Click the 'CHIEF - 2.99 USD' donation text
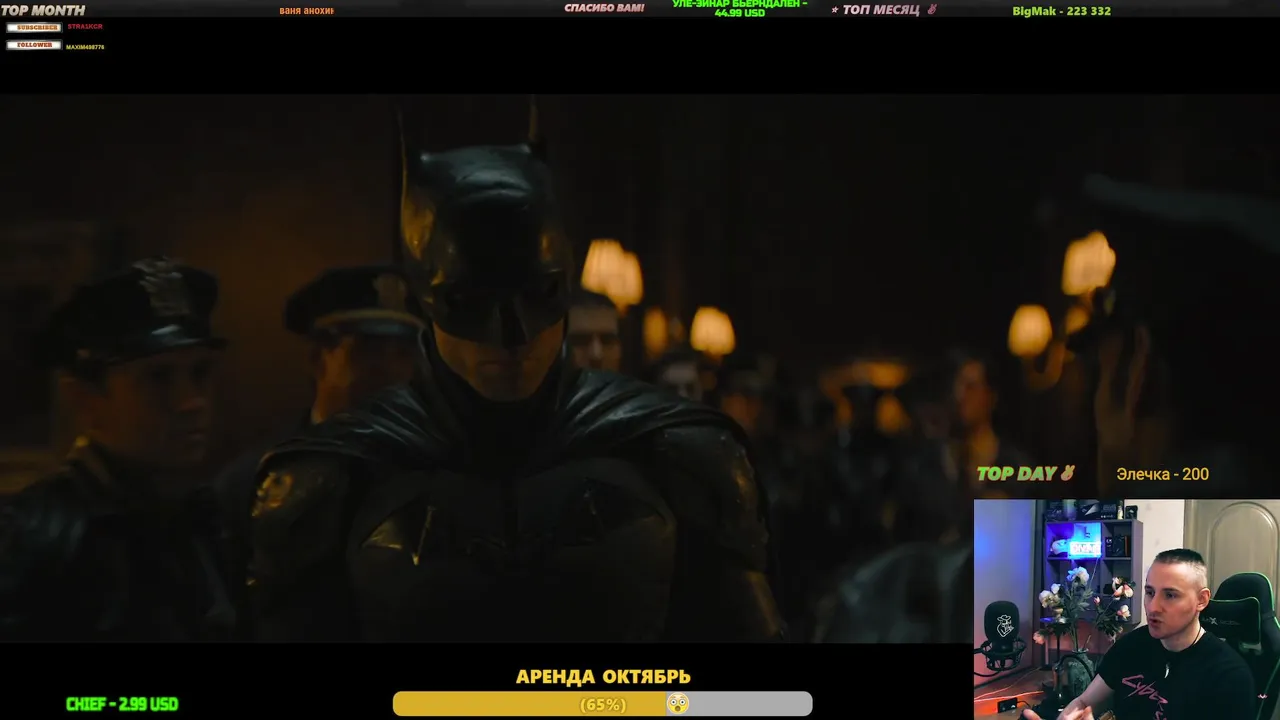Image resolution: width=1280 pixels, height=720 pixels. pyautogui.click(x=122, y=704)
